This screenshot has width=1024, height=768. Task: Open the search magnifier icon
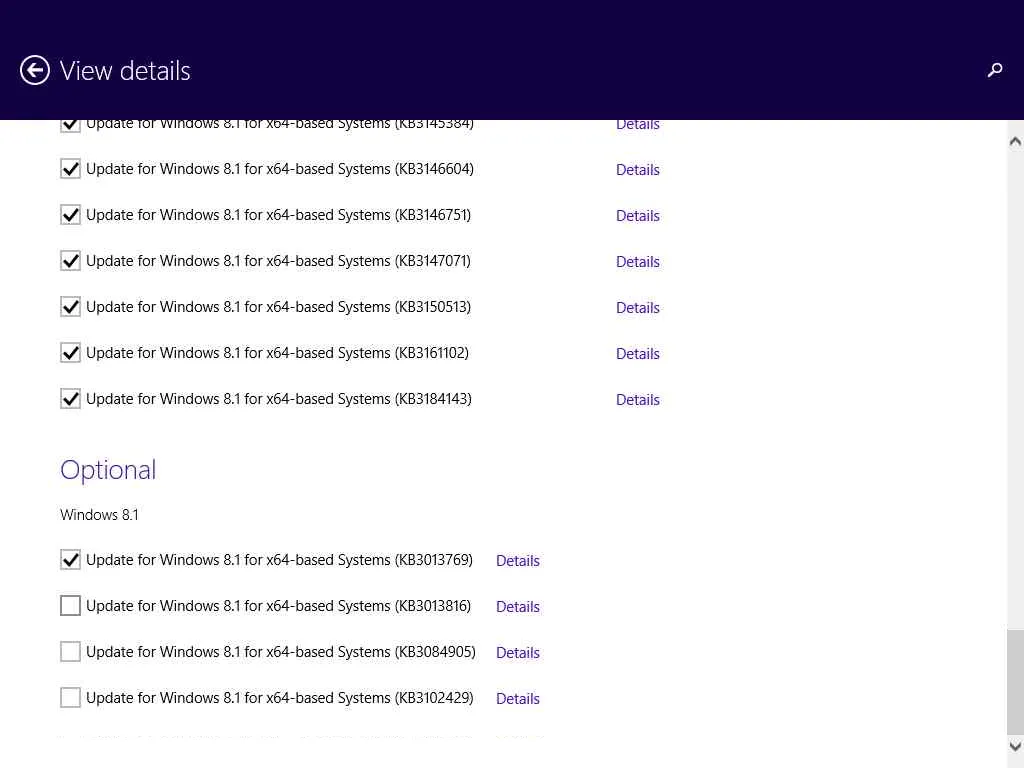coord(995,70)
